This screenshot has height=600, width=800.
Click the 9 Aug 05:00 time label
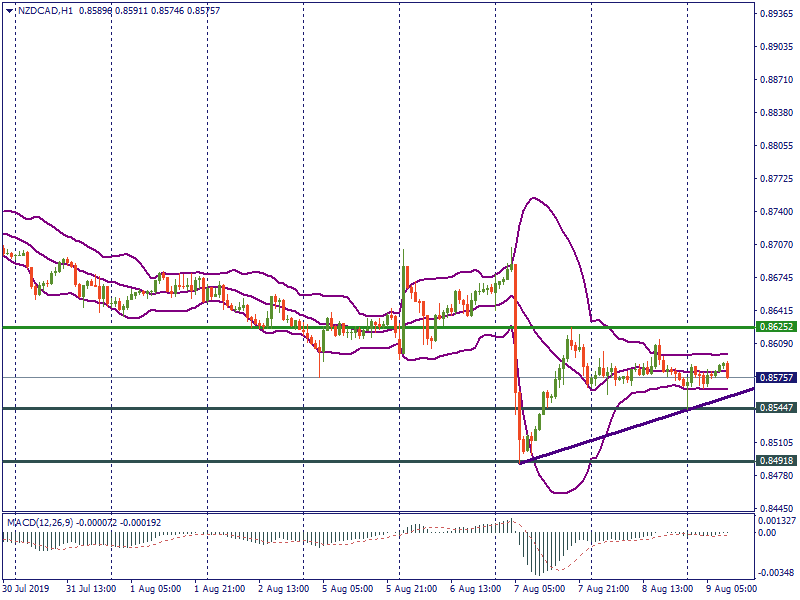(x=730, y=590)
